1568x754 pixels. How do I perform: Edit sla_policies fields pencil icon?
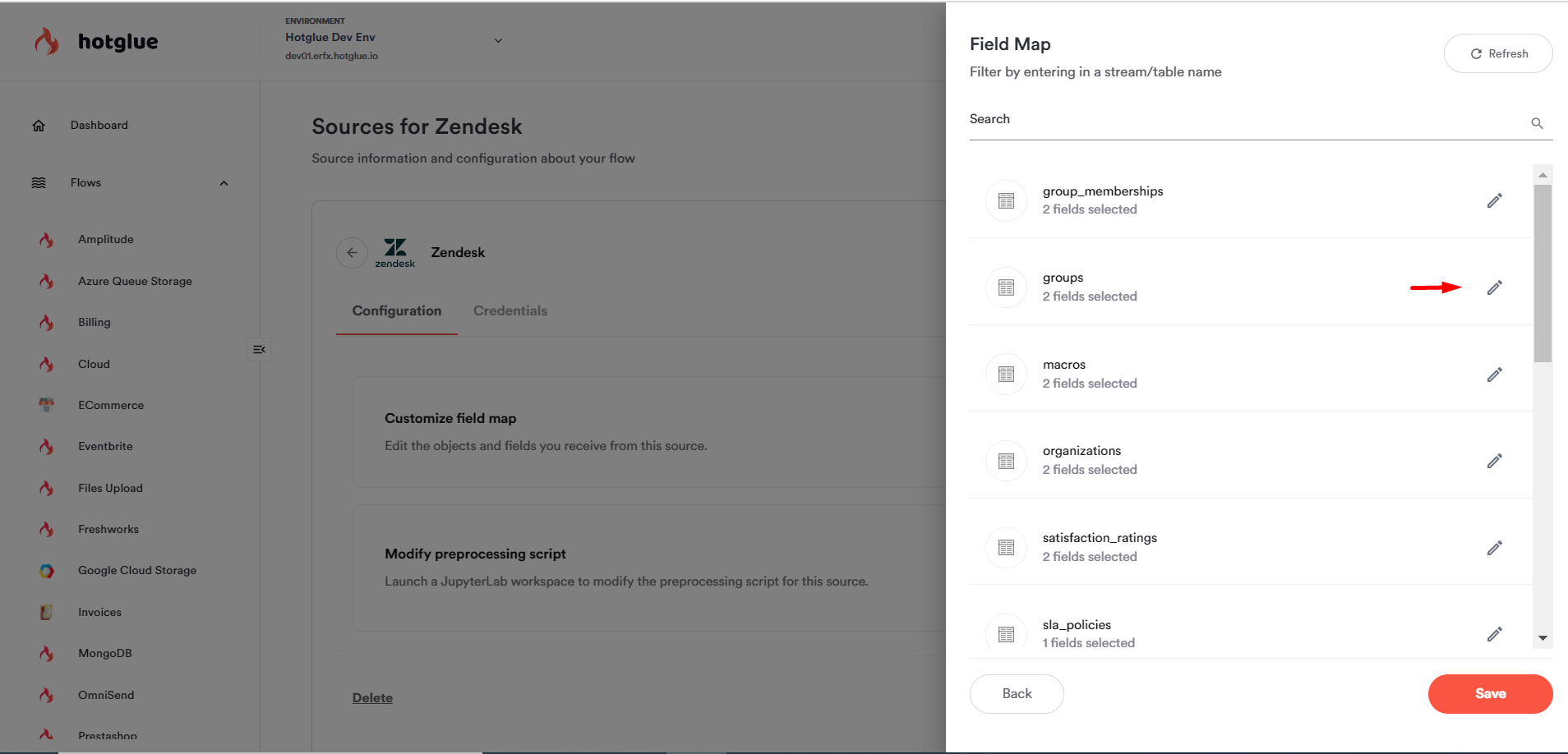[x=1494, y=634]
